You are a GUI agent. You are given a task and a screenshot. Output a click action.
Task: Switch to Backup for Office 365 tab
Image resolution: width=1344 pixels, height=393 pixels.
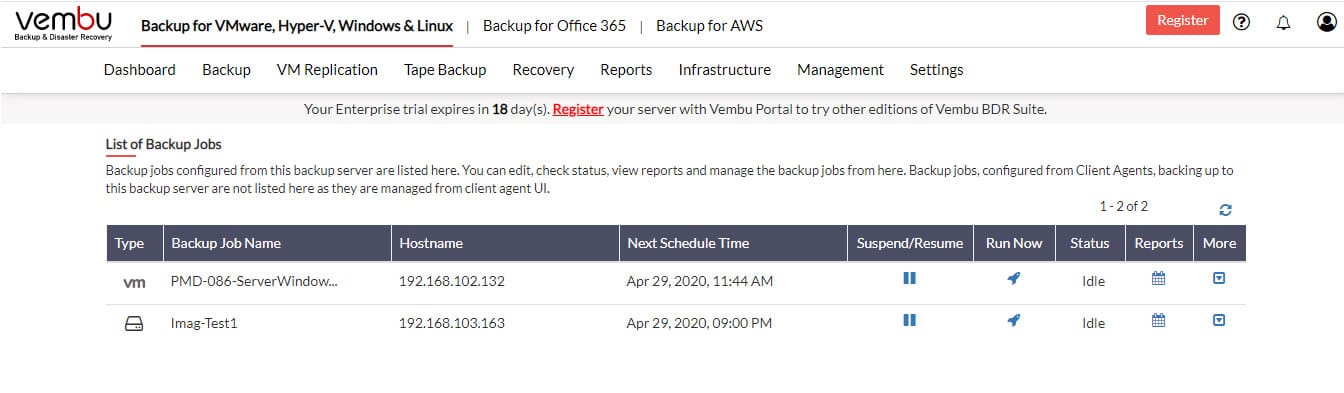[554, 26]
